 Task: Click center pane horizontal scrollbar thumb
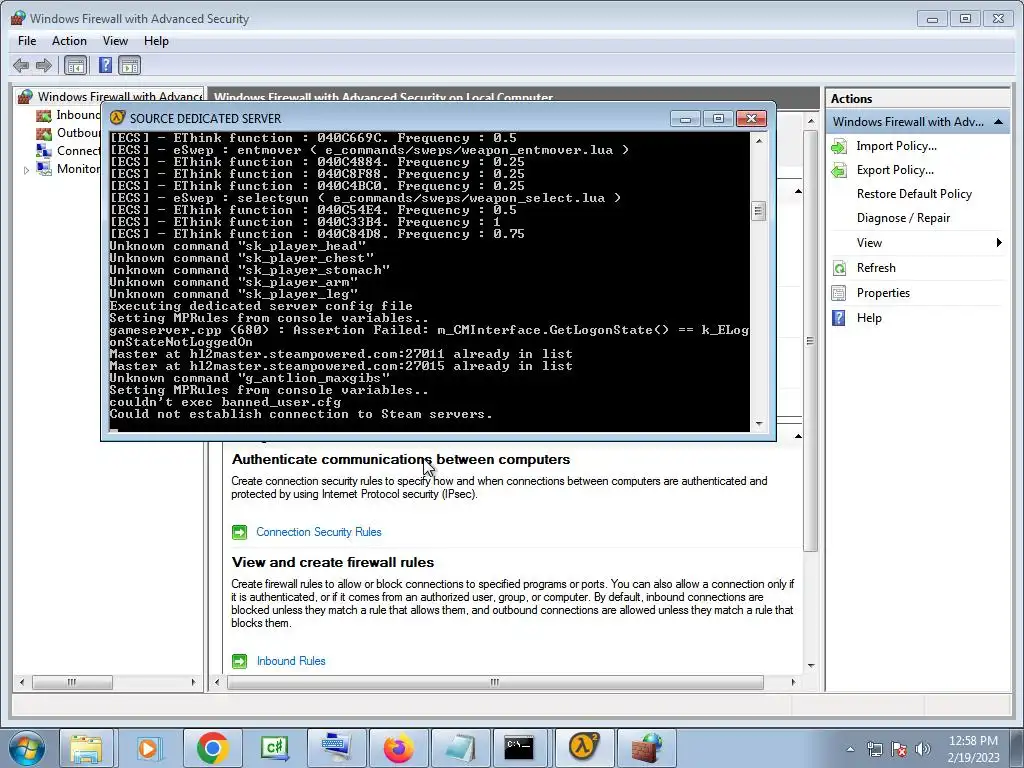[495, 682]
